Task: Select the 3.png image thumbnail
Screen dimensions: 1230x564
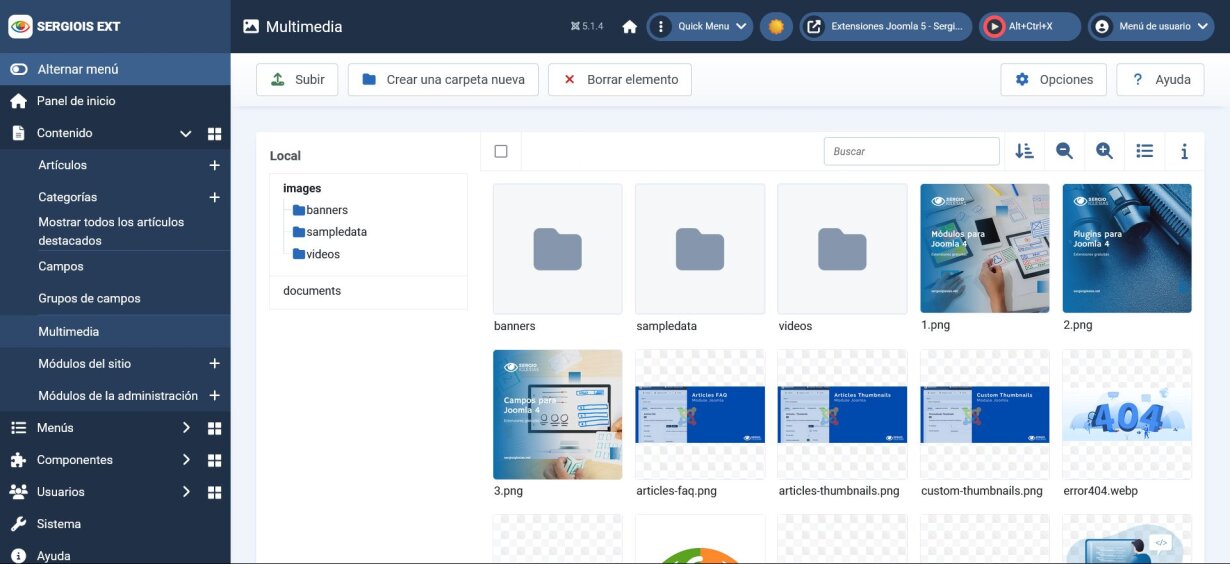Action: coord(558,414)
